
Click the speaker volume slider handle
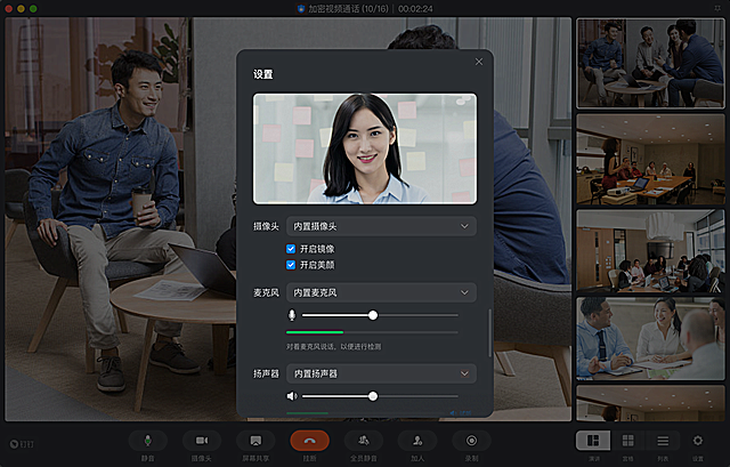pyautogui.click(x=373, y=396)
